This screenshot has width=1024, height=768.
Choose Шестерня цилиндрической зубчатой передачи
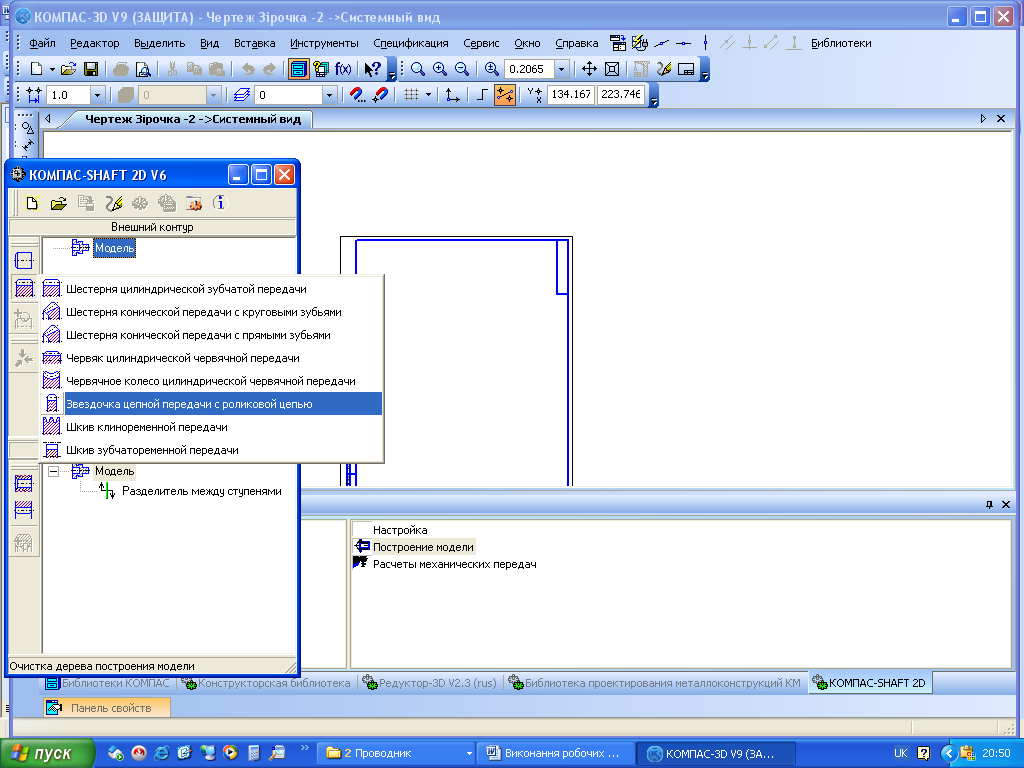coord(212,289)
